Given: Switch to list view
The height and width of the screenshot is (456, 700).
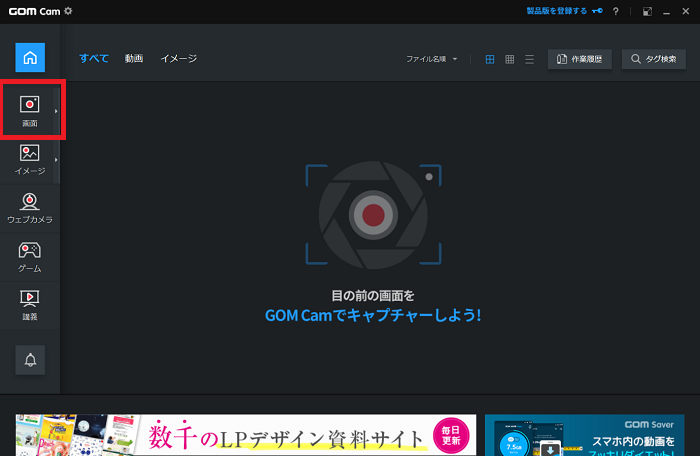Looking at the screenshot, I should (x=529, y=59).
